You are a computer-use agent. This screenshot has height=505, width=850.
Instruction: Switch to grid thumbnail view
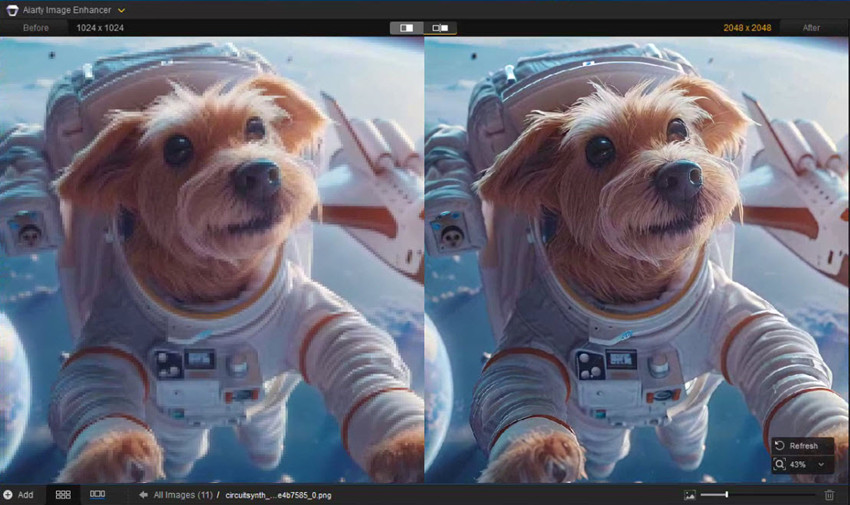pyautogui.click(x=63, y=495)
